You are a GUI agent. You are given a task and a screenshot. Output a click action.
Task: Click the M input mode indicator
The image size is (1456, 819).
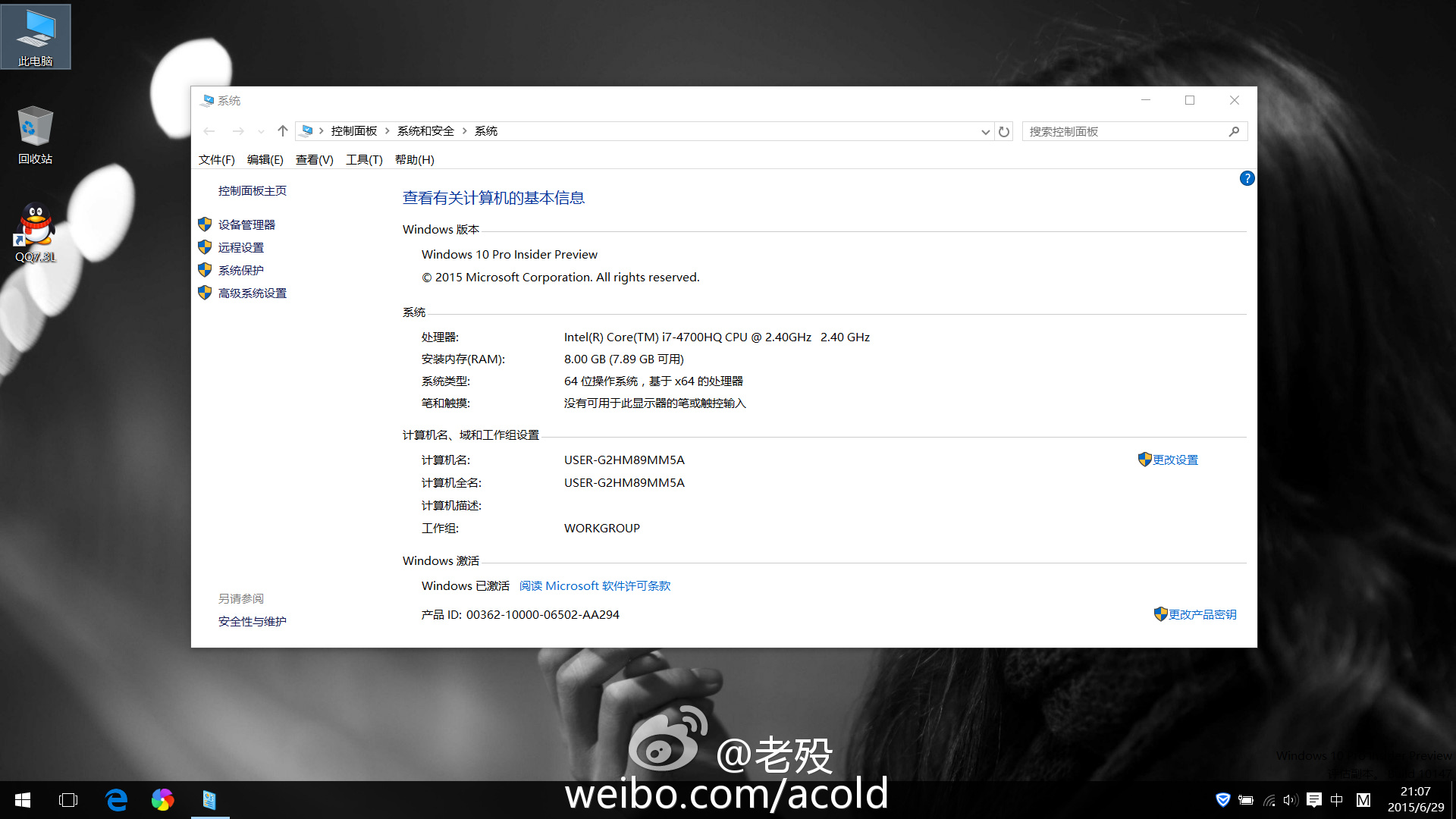[x=1363, y=800]
